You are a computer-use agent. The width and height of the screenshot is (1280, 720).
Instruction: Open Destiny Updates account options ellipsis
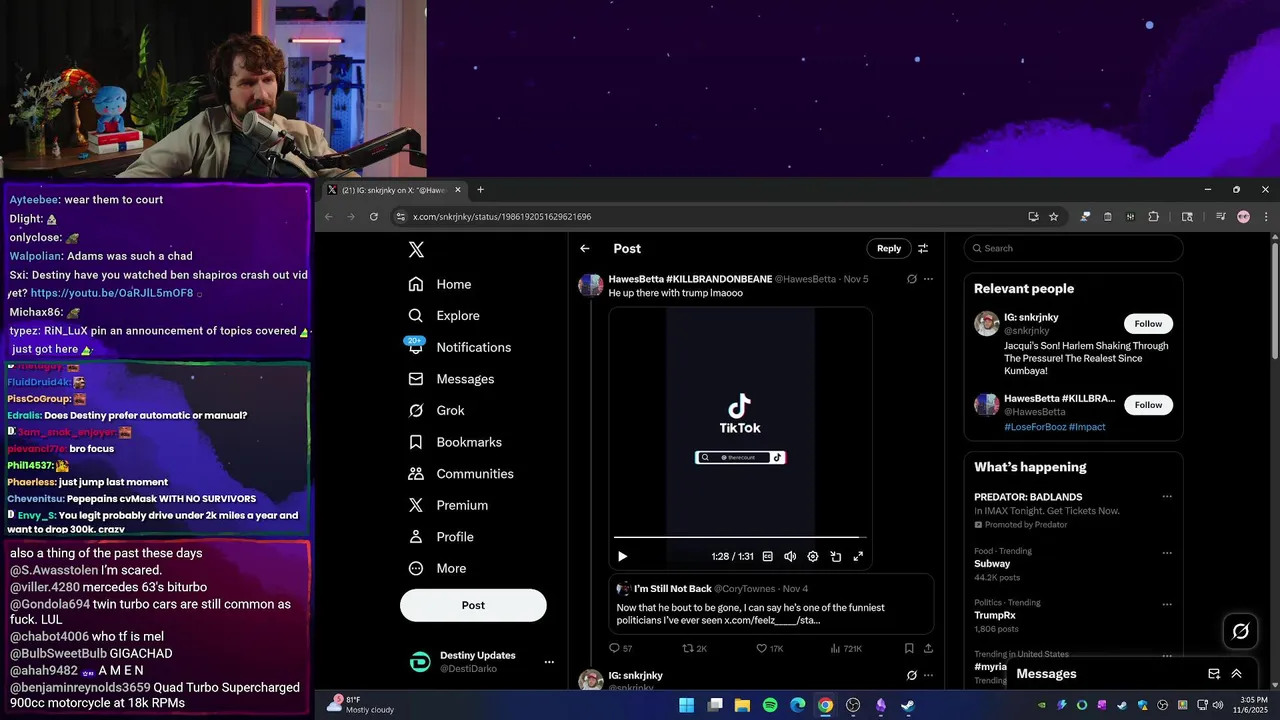(x=548, y=662)
